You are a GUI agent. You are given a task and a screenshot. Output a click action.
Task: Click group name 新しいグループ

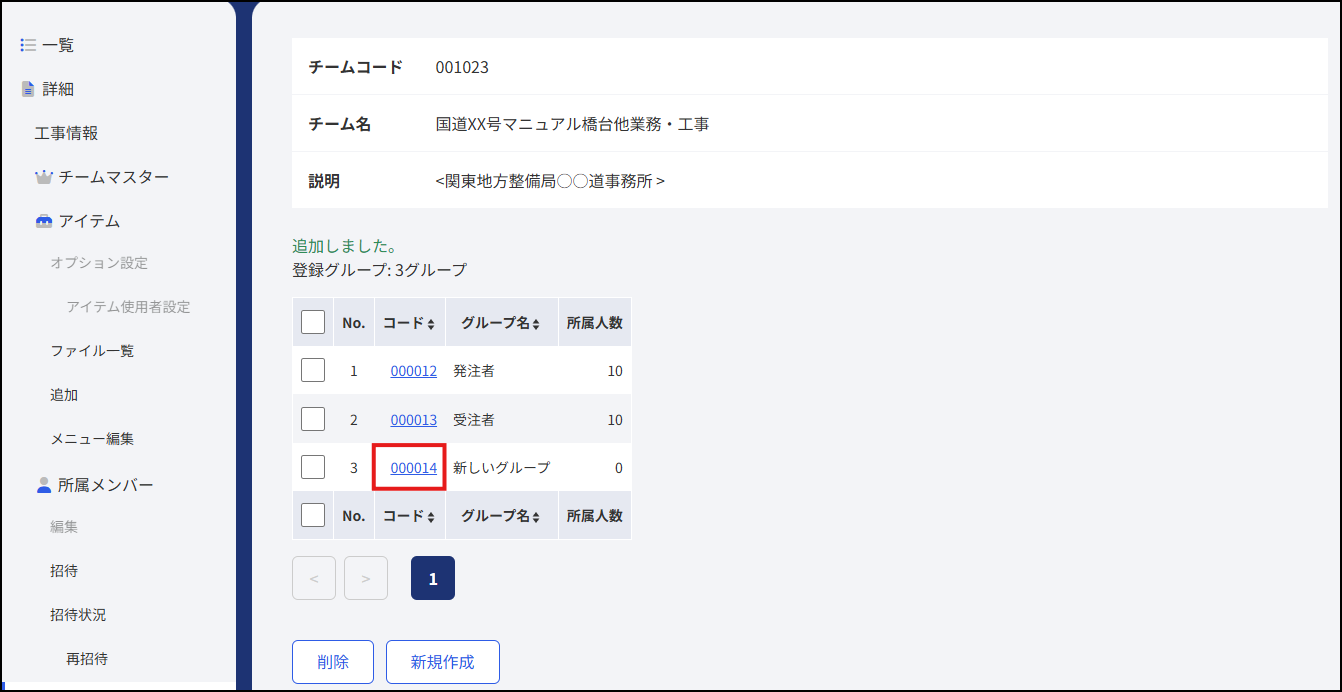(502, 468)
